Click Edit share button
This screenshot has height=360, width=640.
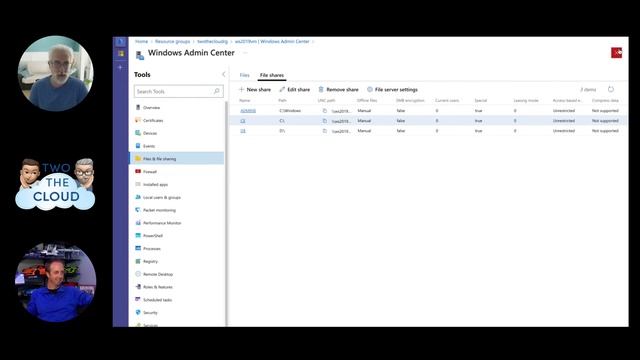295,89
